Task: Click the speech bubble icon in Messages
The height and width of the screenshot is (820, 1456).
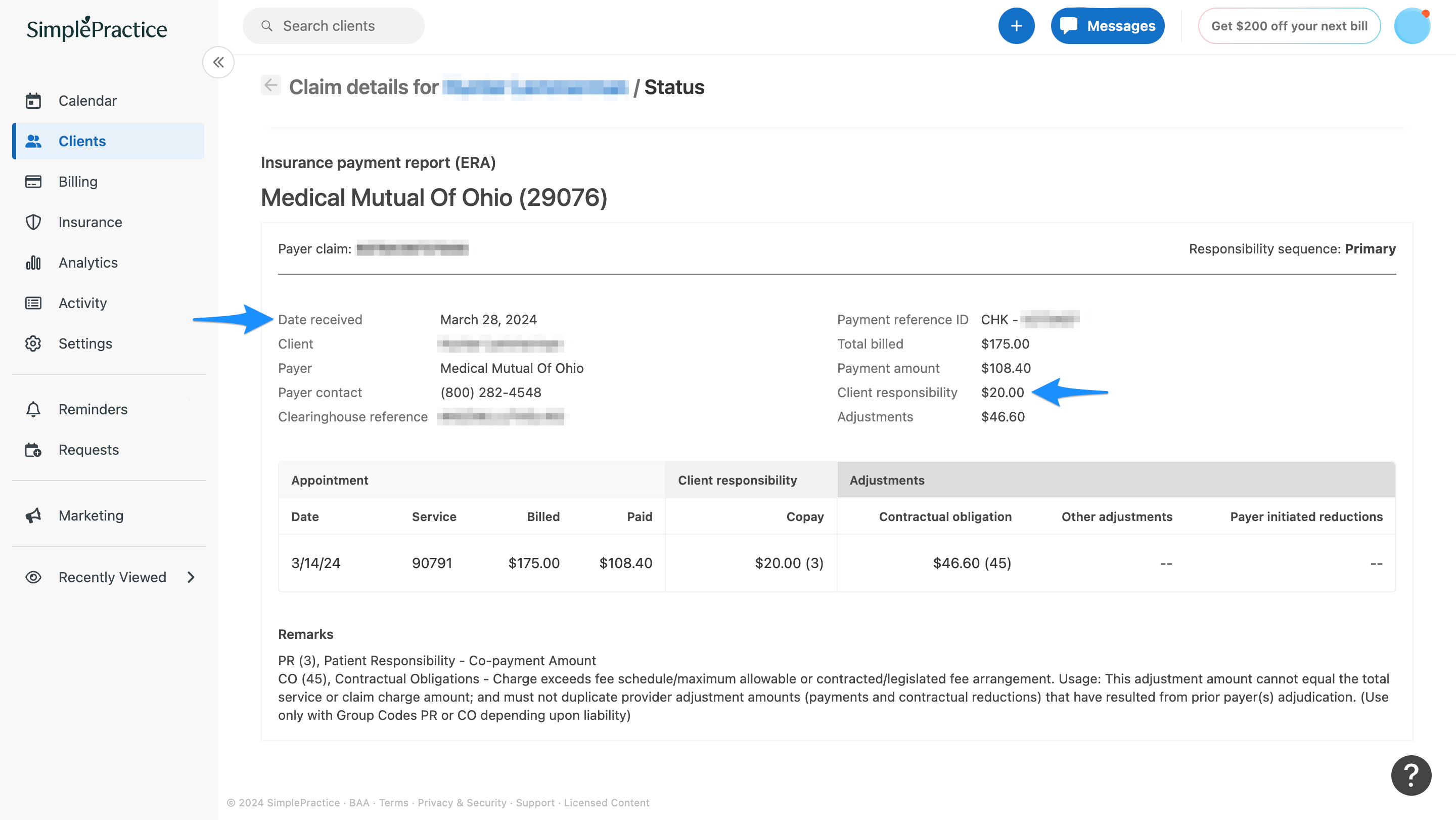Action: coord(1068,26)
